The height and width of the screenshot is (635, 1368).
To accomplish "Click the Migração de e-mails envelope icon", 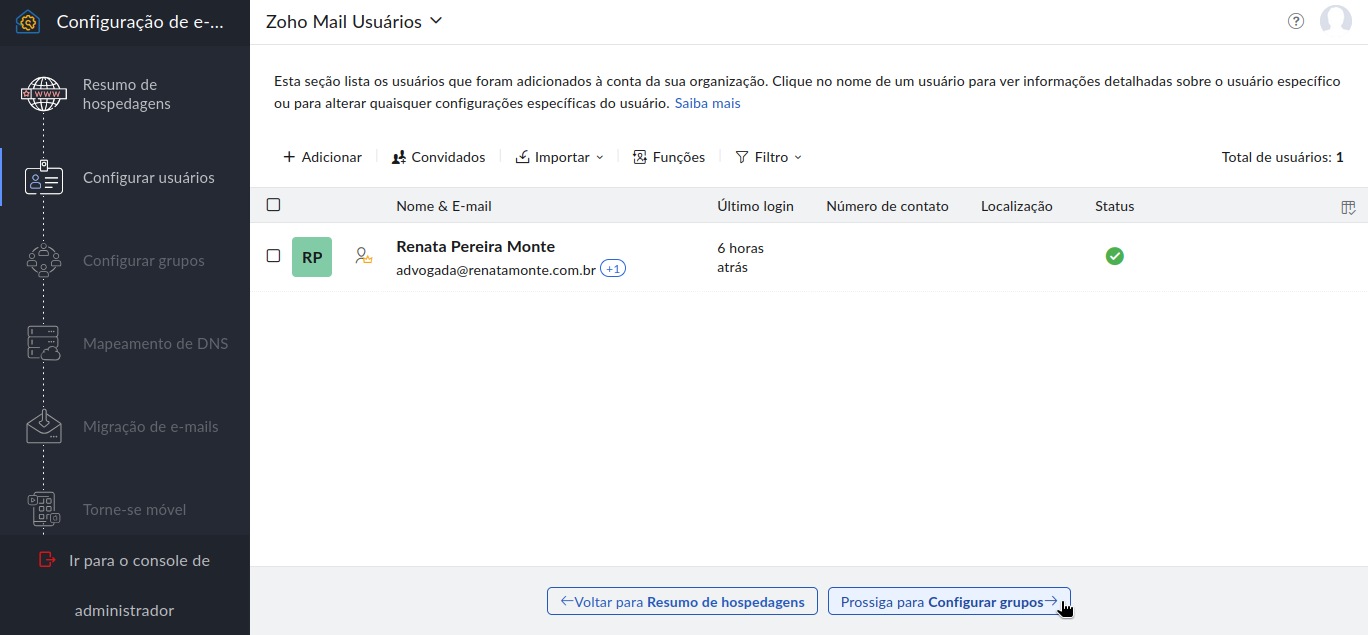I will coord(43,427).
